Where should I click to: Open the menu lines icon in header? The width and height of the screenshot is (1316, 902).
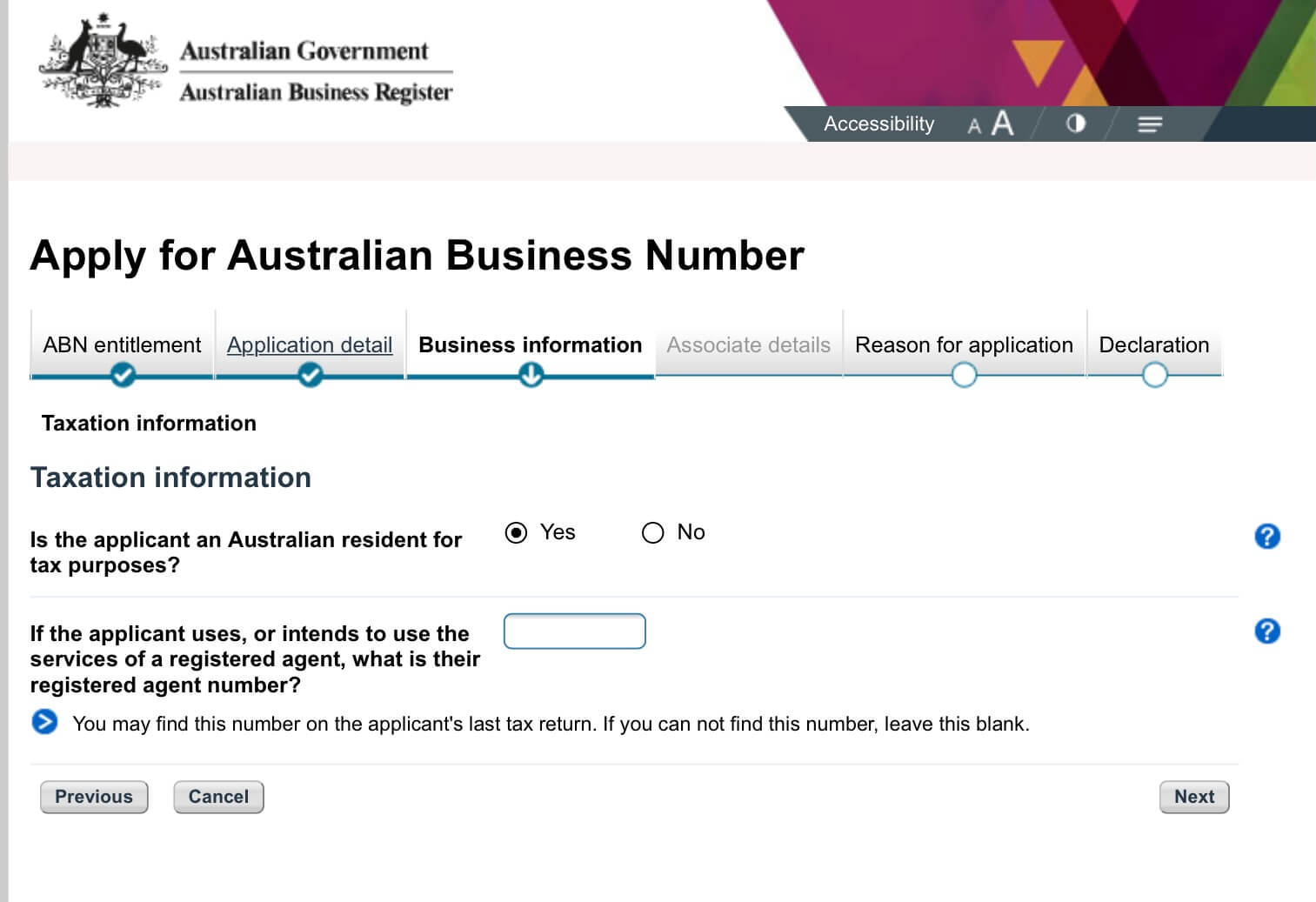[x=1150, y=124]
